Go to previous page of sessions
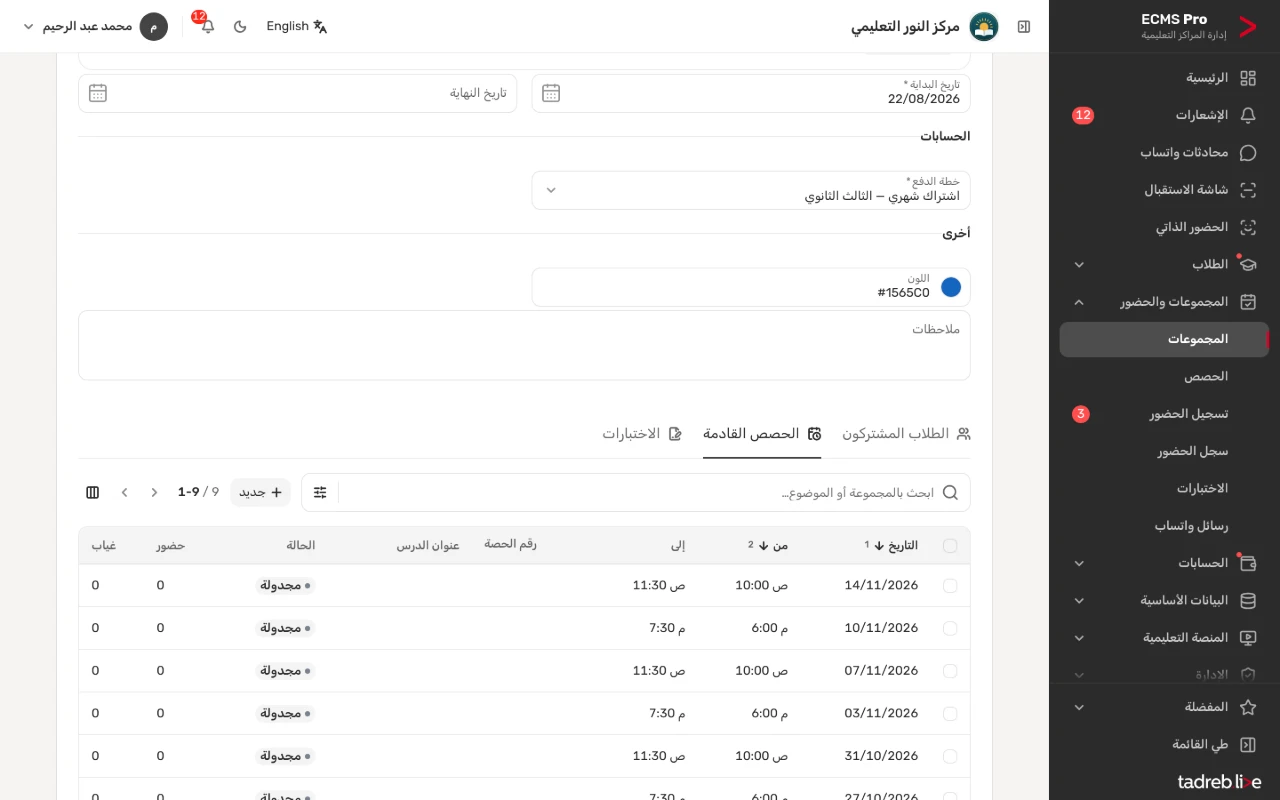This screenshot has width=1280, height=800. tap(154, 492)
